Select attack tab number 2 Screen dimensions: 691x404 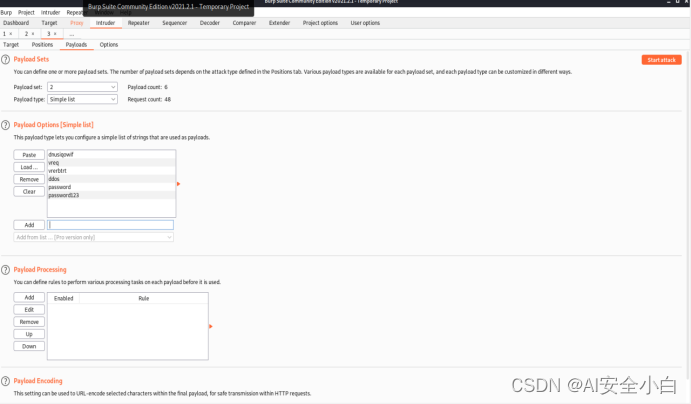[x=26, y=34]
